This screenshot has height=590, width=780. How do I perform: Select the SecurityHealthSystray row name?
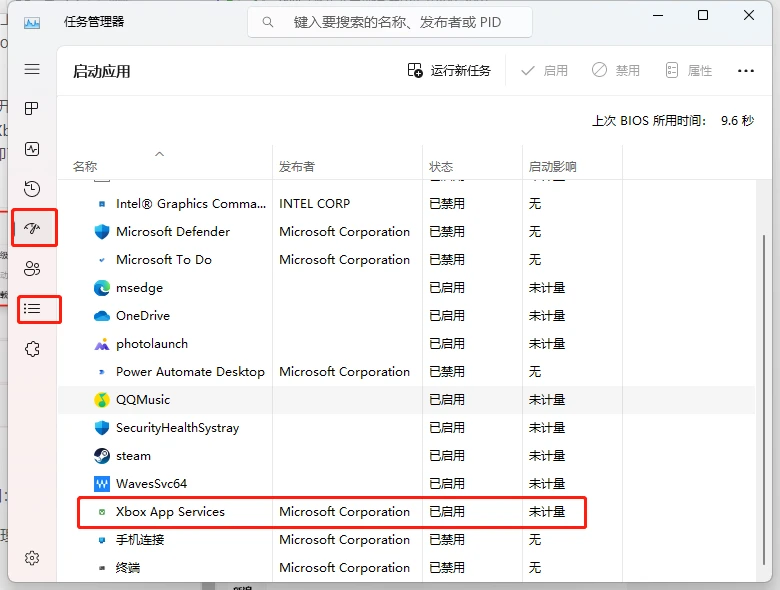[x=177, y=428]
